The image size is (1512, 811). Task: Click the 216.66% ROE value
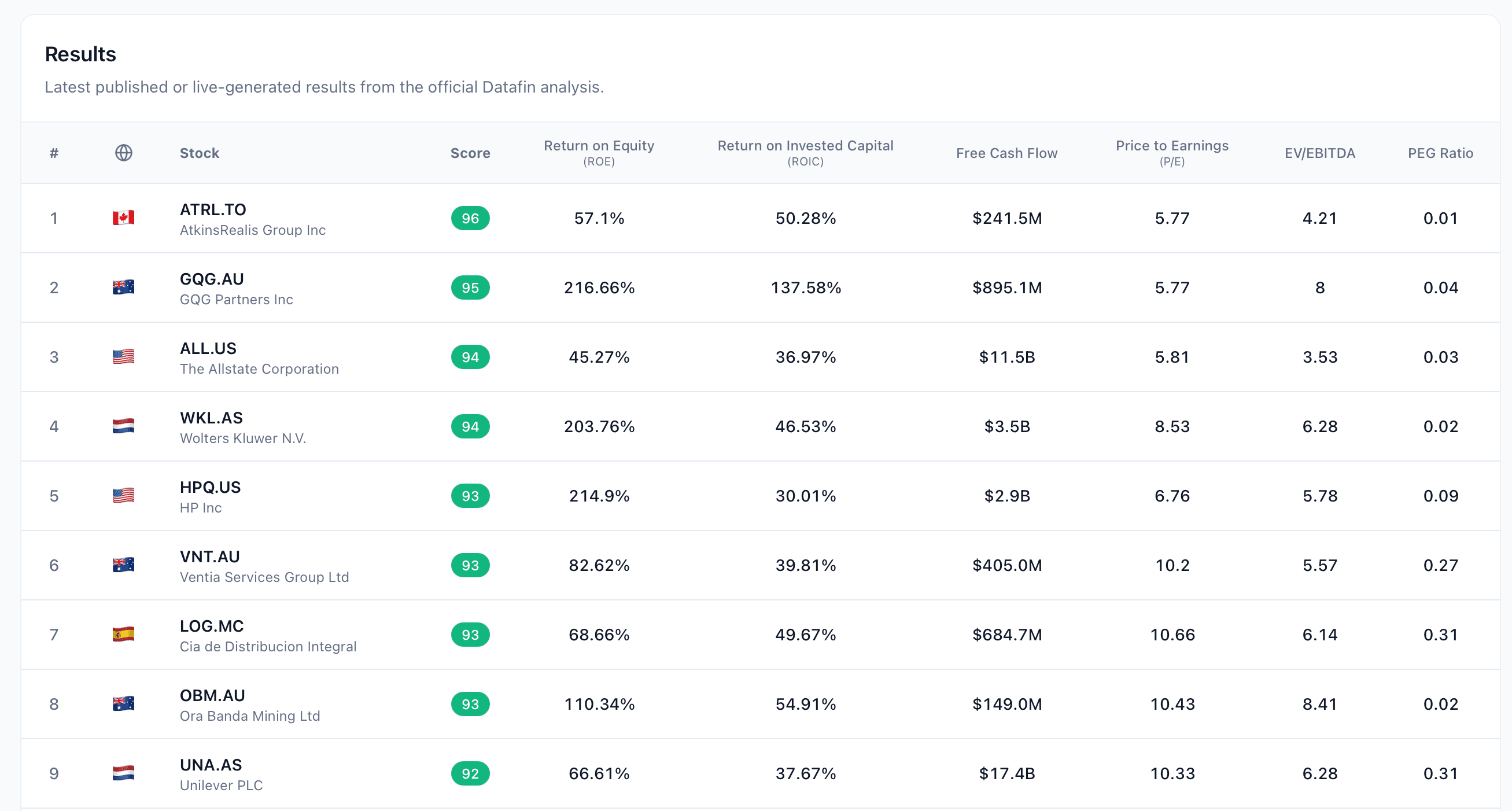[x=599, y=287]
